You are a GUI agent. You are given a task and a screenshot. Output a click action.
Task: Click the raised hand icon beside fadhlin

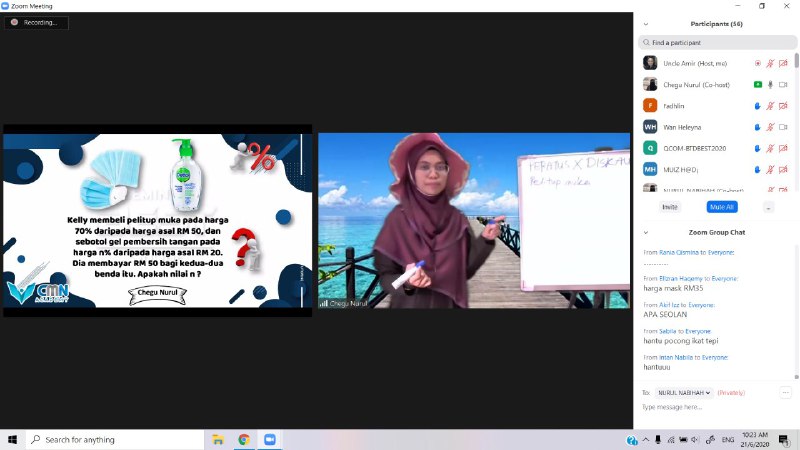757,105
